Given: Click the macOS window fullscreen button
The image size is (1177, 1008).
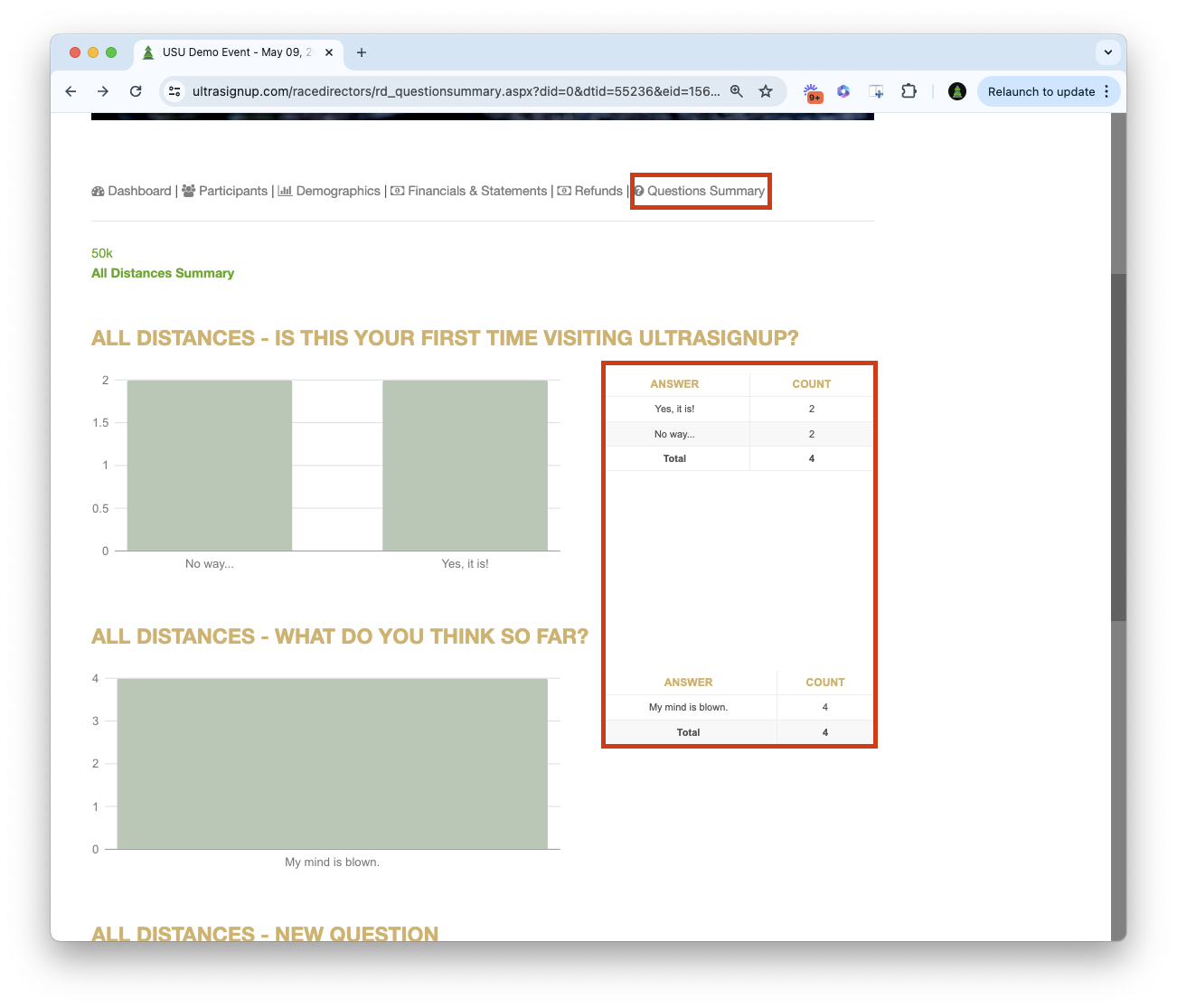Looking at the screenshot, I should click(111, 52).
